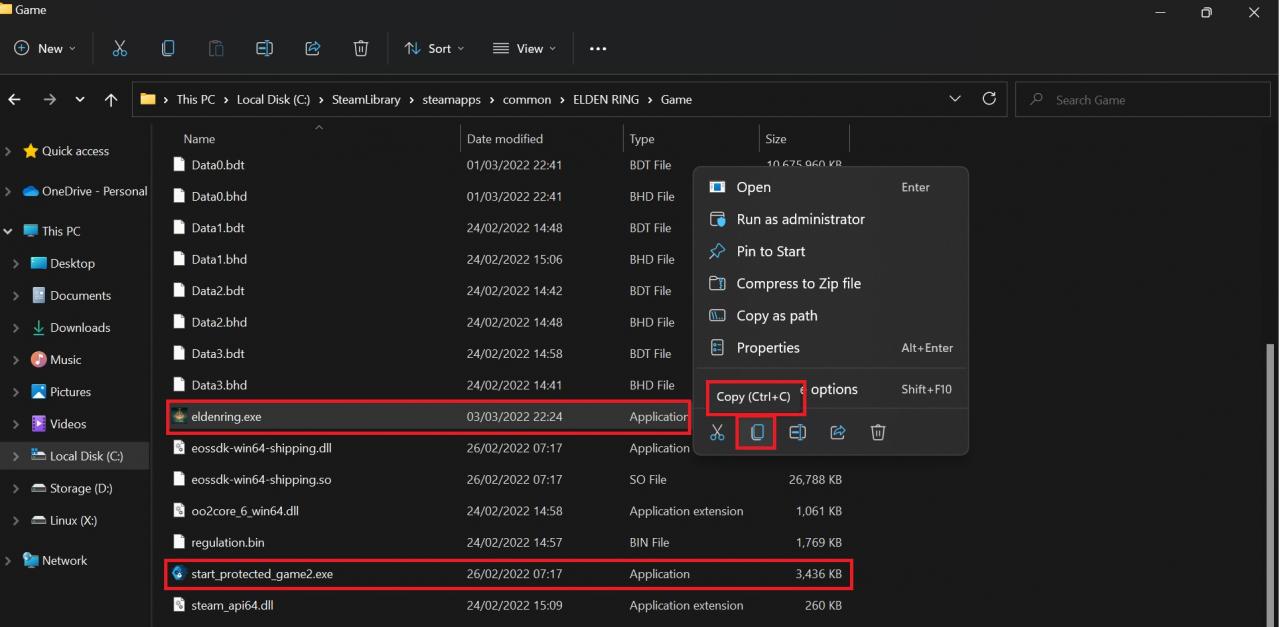
Task: Choose Copy as path
Action: pos(830,315)
